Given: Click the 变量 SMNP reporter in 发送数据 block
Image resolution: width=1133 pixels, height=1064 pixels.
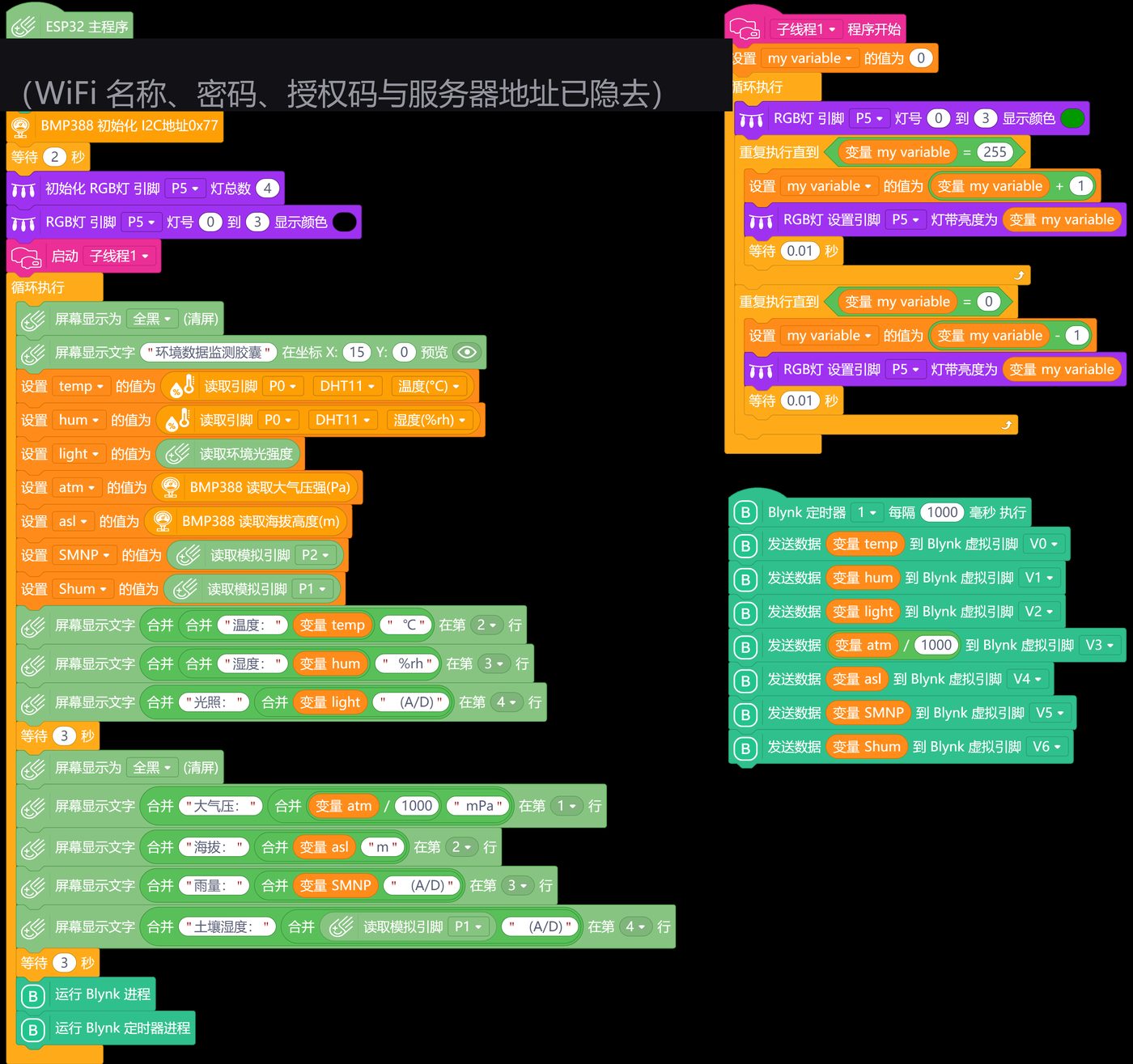Looking at the screenshot, I should click(868, 714).
